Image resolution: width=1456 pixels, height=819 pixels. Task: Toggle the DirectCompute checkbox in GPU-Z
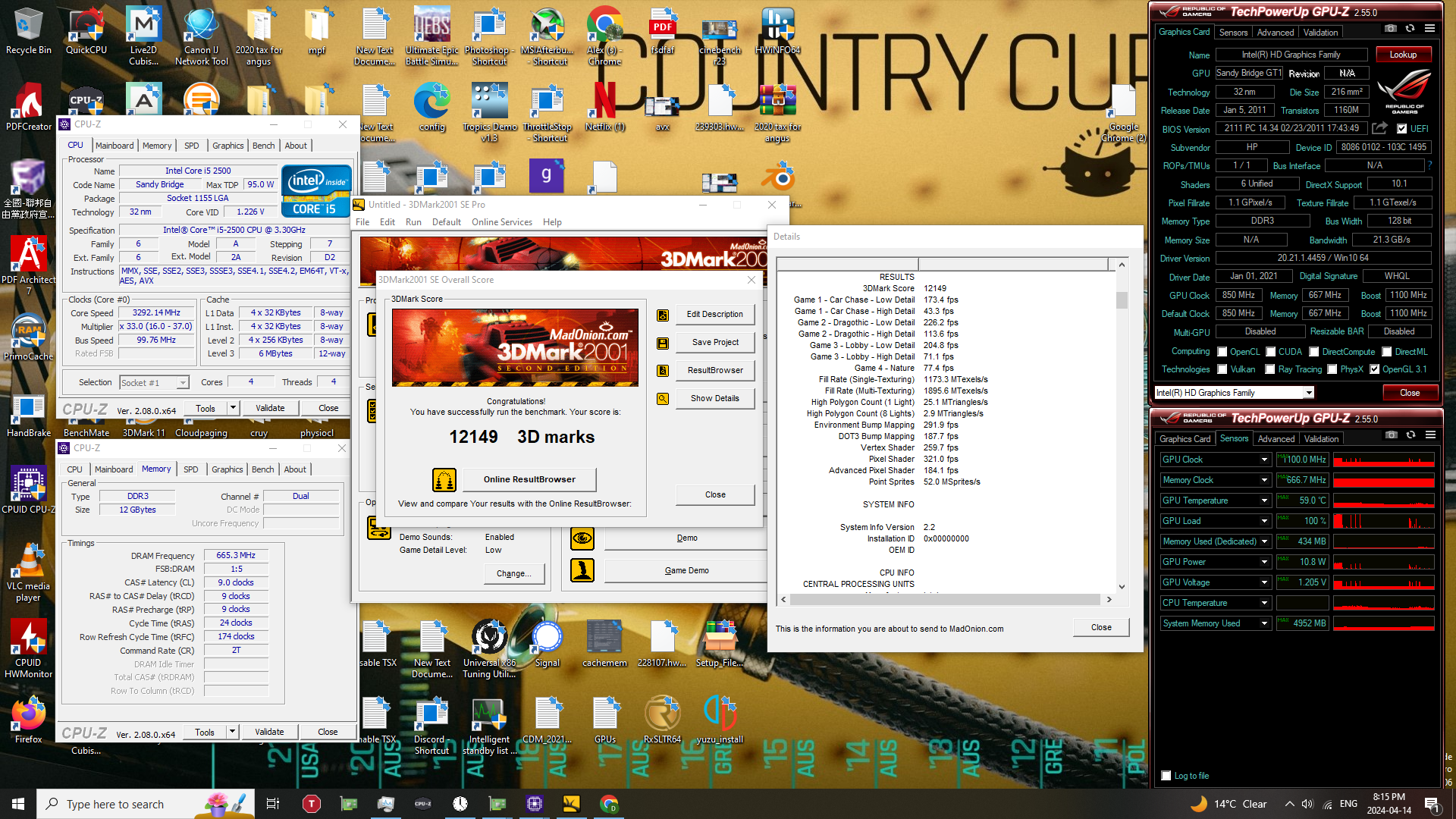click(x=1313, y=352)
